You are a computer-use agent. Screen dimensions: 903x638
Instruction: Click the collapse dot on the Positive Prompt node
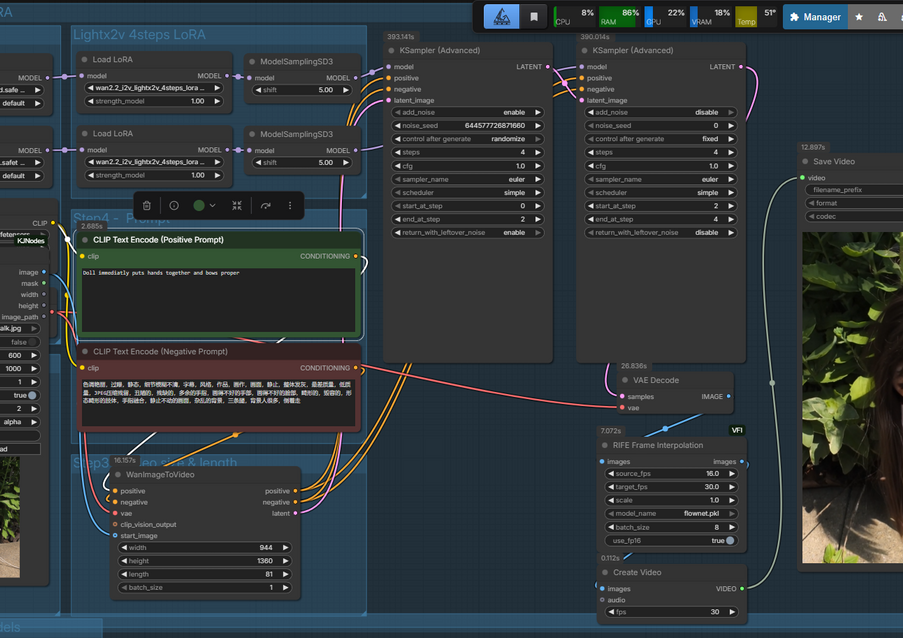point(85,240)
